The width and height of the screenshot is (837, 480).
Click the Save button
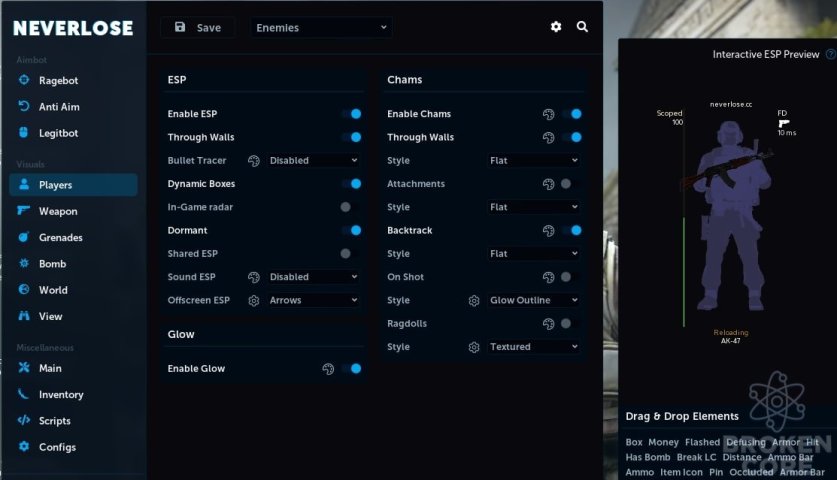click(198, 28)
